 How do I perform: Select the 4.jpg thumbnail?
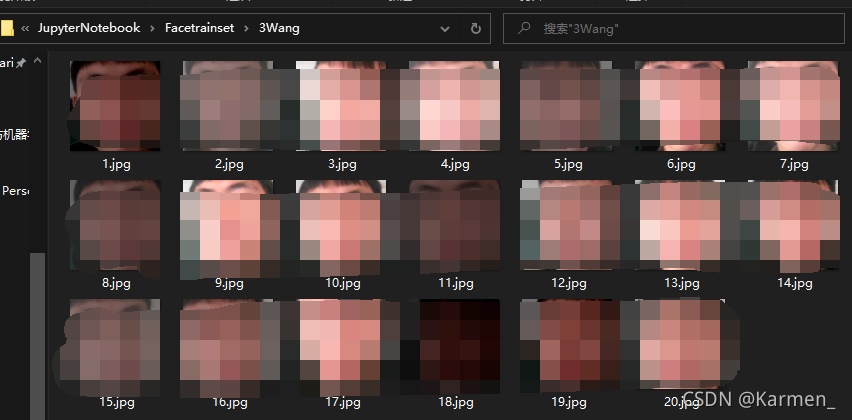[454, 106]
